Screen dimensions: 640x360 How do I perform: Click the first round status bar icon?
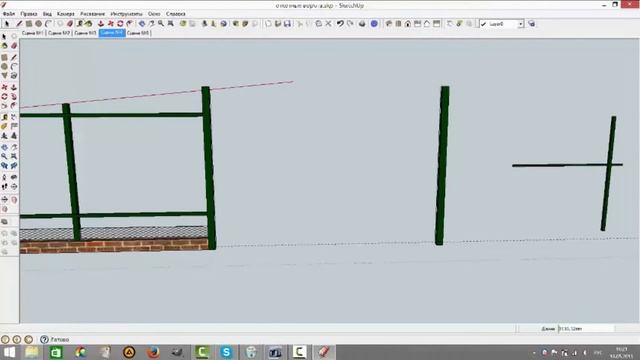[x=5, y=339]
